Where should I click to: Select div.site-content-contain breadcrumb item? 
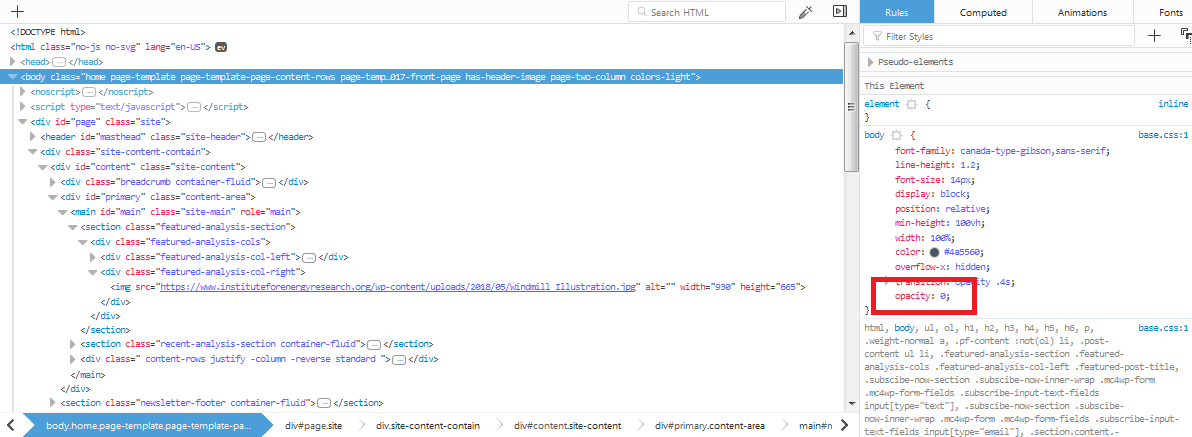[428, 426]
